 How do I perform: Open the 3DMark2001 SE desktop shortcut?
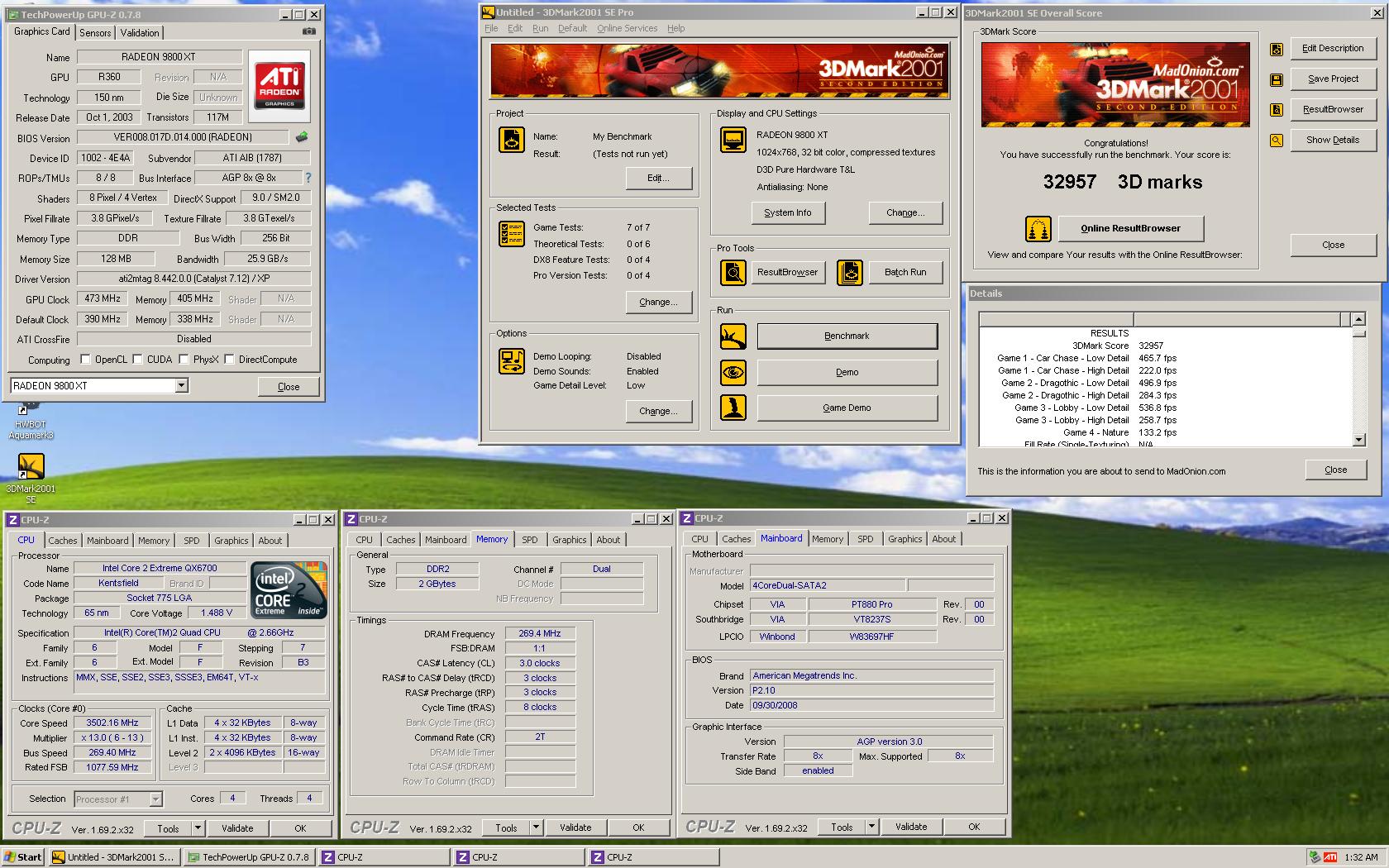click(x=31, y=479)
